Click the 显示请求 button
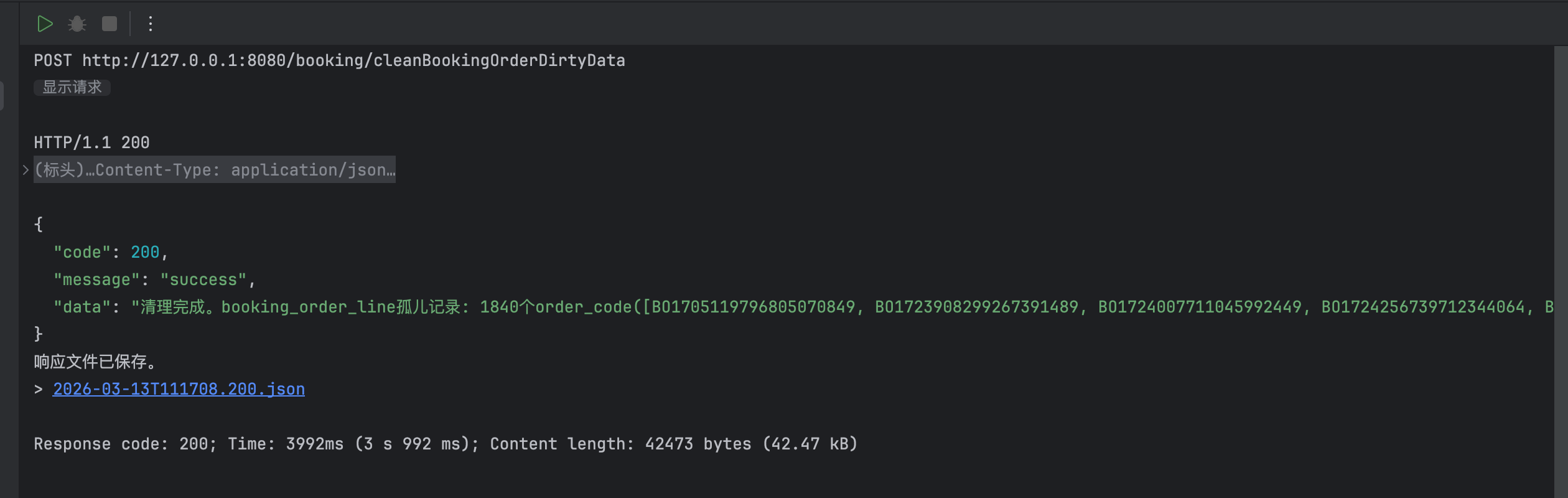1568x498 pixels. (x=72, y=88)
